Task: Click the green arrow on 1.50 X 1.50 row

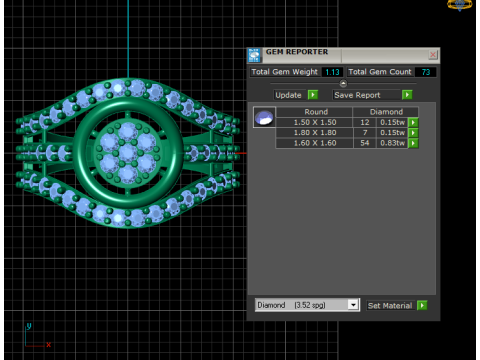Action: [413, 122]
